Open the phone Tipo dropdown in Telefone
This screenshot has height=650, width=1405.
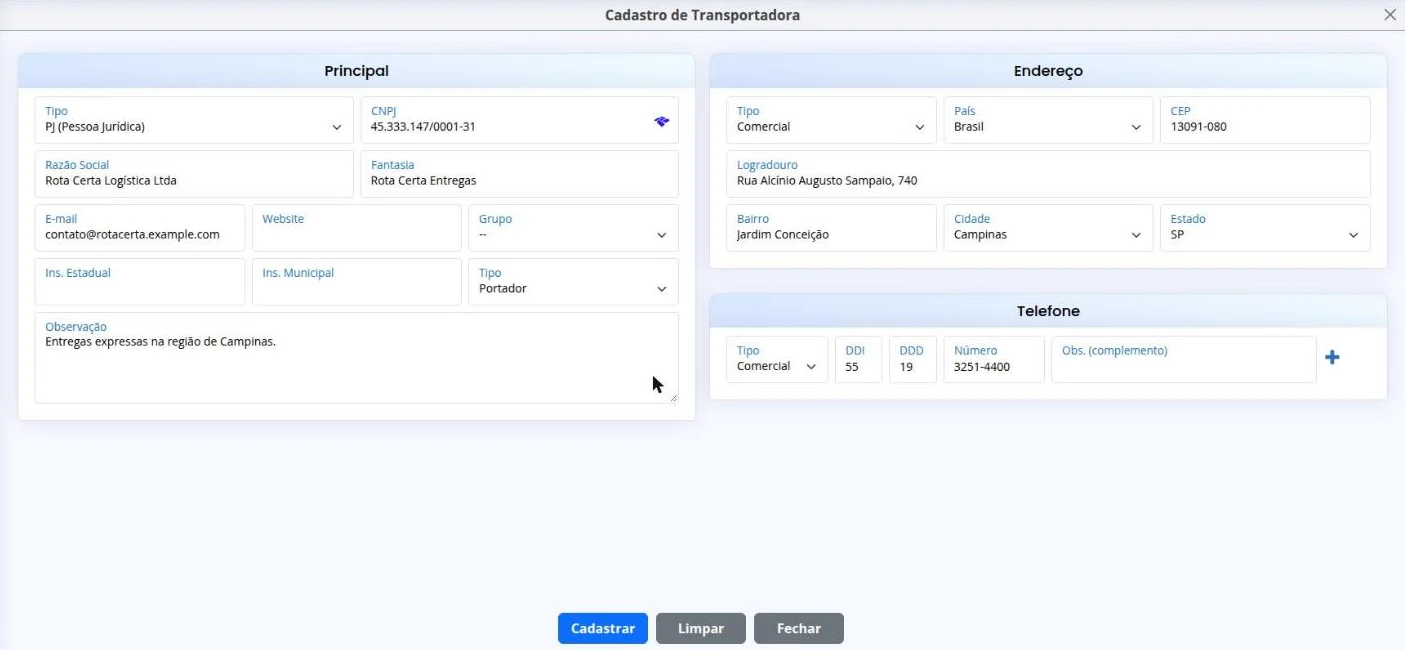coord(777,359)
